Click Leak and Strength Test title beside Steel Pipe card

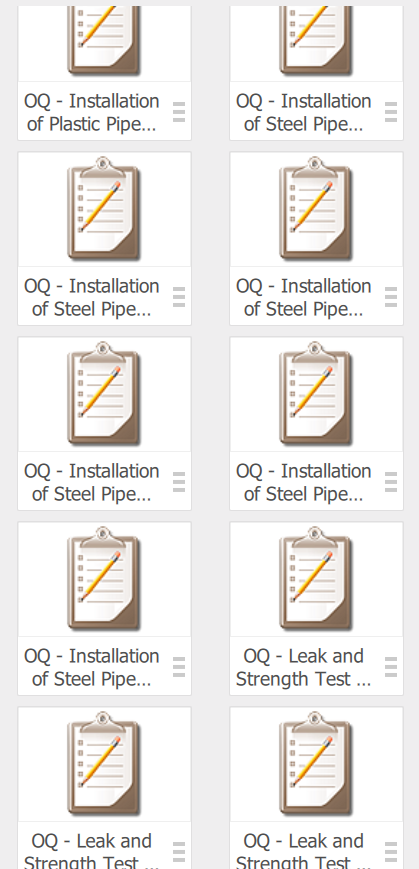[304, 667]
